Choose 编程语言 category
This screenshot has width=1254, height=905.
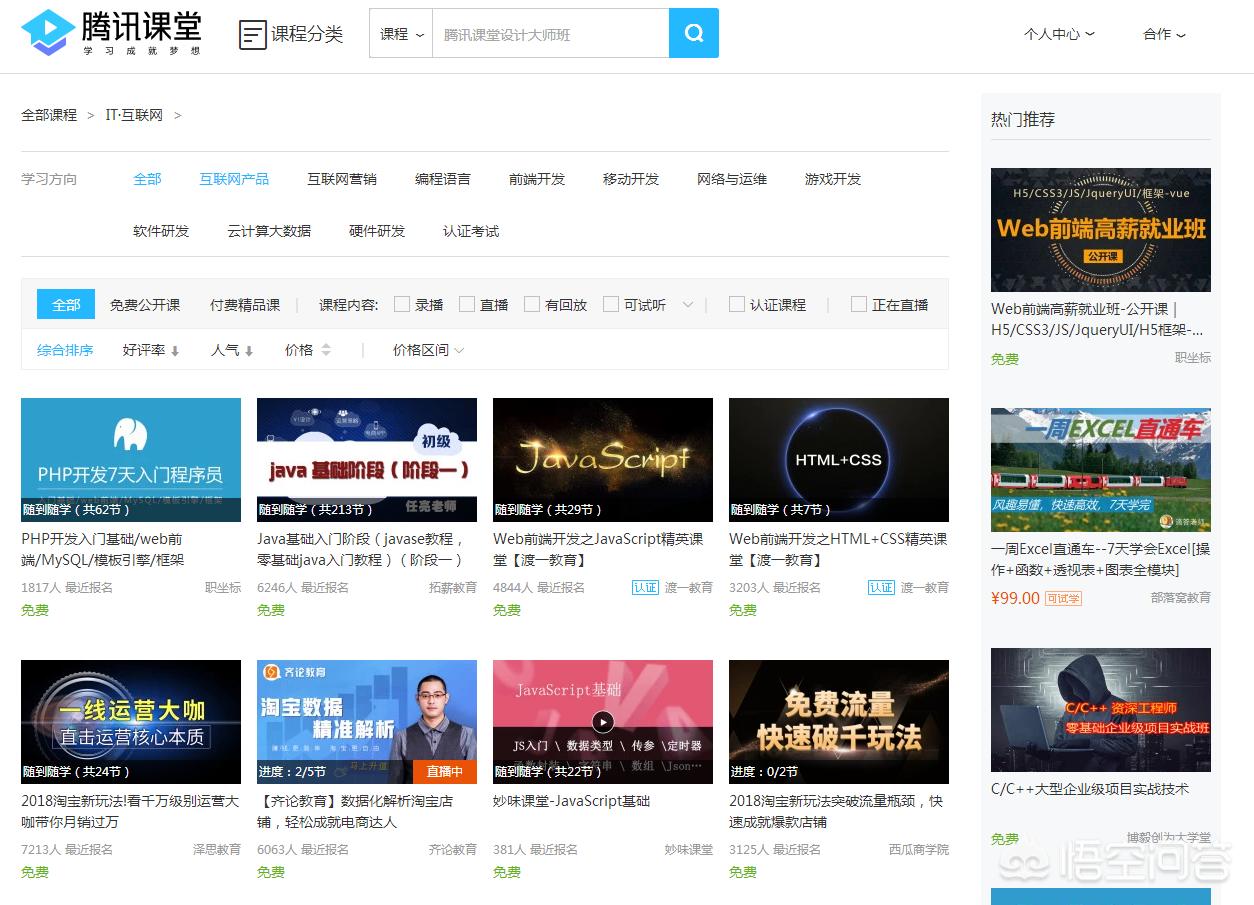(443, 179)
